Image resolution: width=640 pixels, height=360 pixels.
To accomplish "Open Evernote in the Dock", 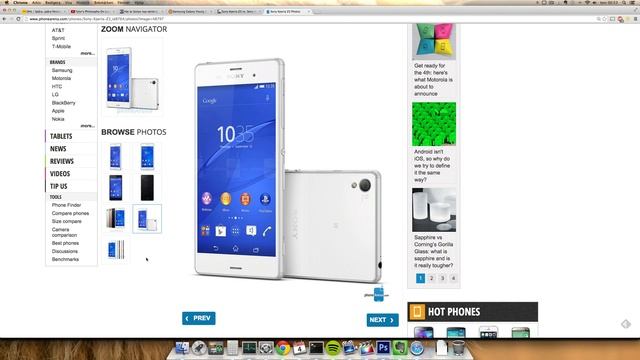I will [400, 348].
